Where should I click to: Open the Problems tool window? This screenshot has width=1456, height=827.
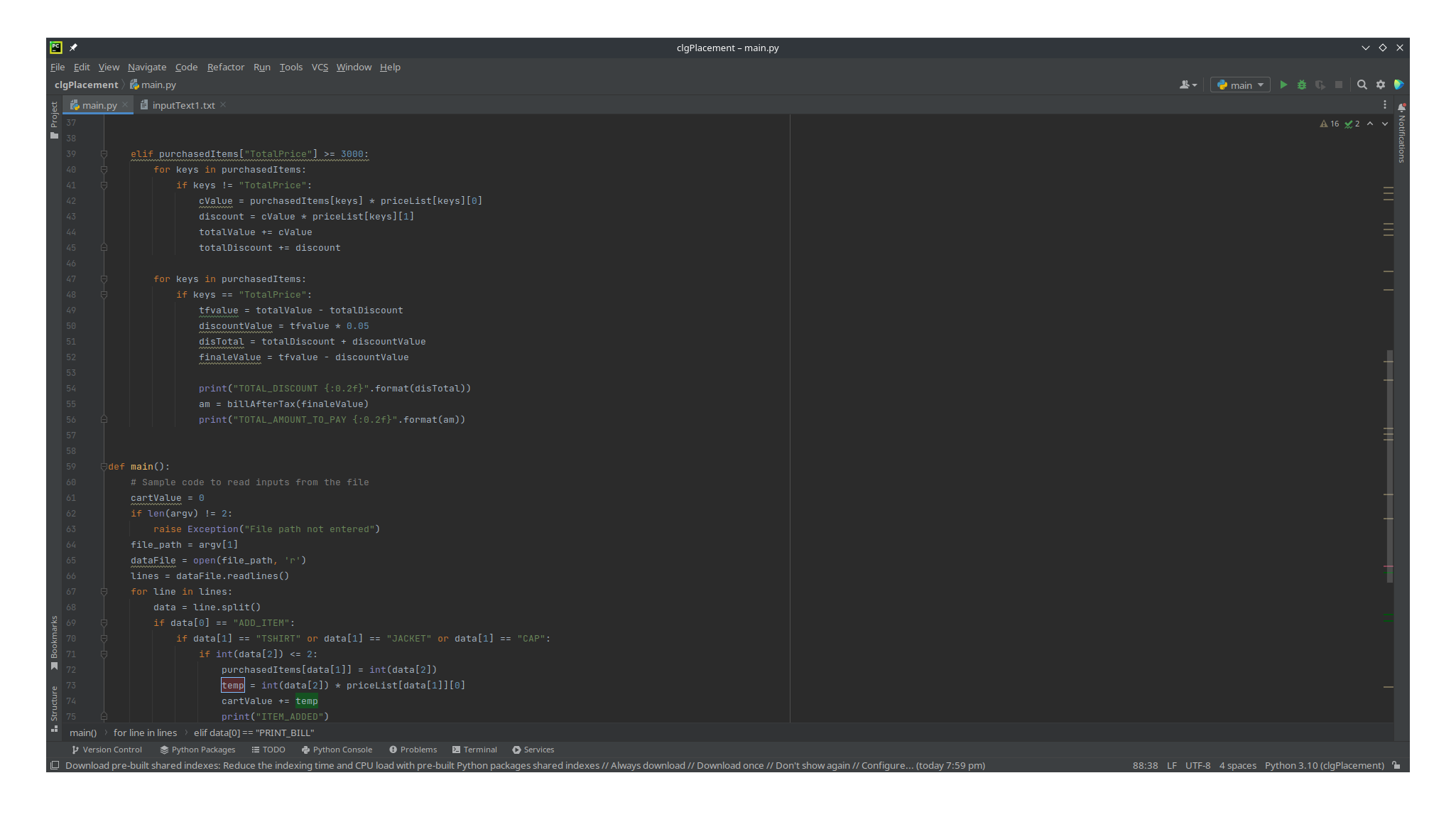[413, 749]
